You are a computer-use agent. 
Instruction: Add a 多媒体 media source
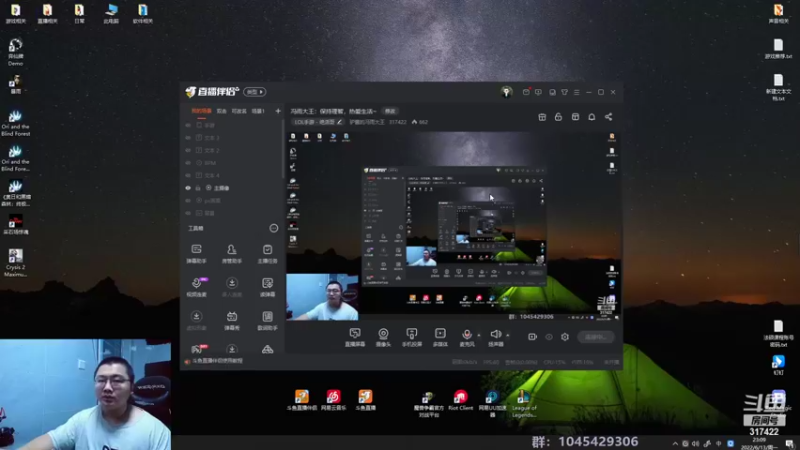(440, 337)
